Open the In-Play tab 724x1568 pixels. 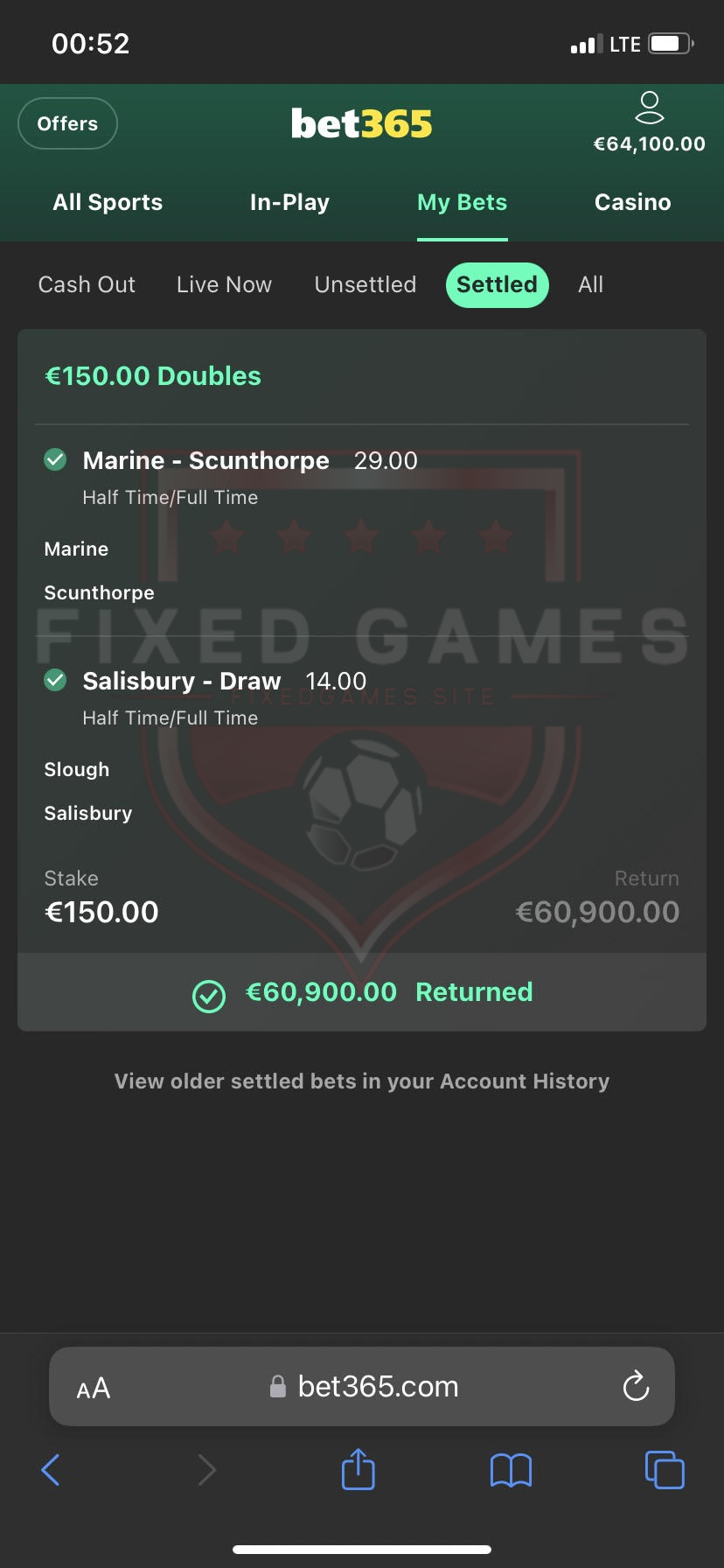[289, 202]
